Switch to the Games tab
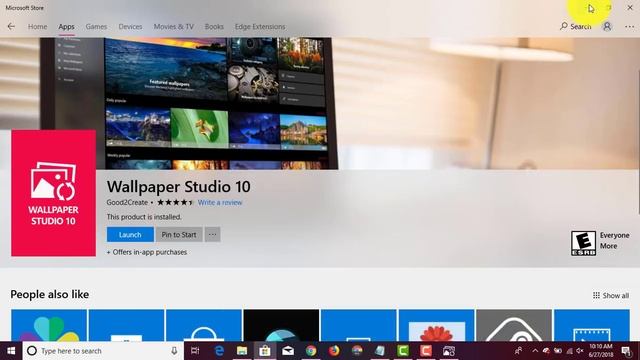This screenshot has width=640, height=360. tap(96, 27)
